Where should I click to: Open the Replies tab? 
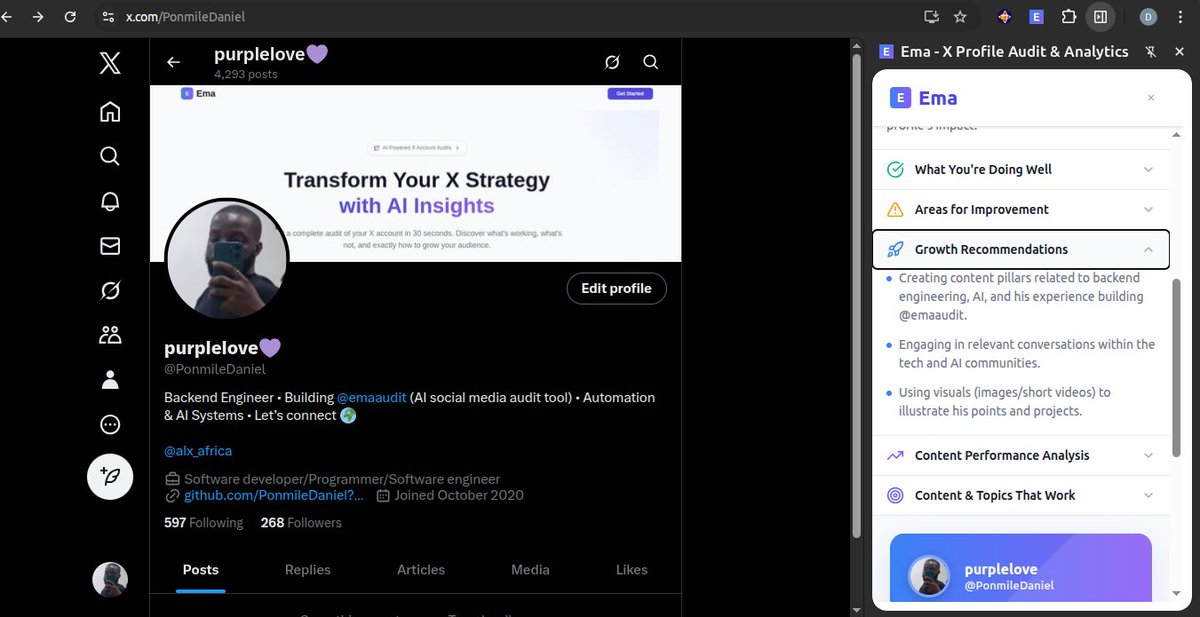point(307,569)
